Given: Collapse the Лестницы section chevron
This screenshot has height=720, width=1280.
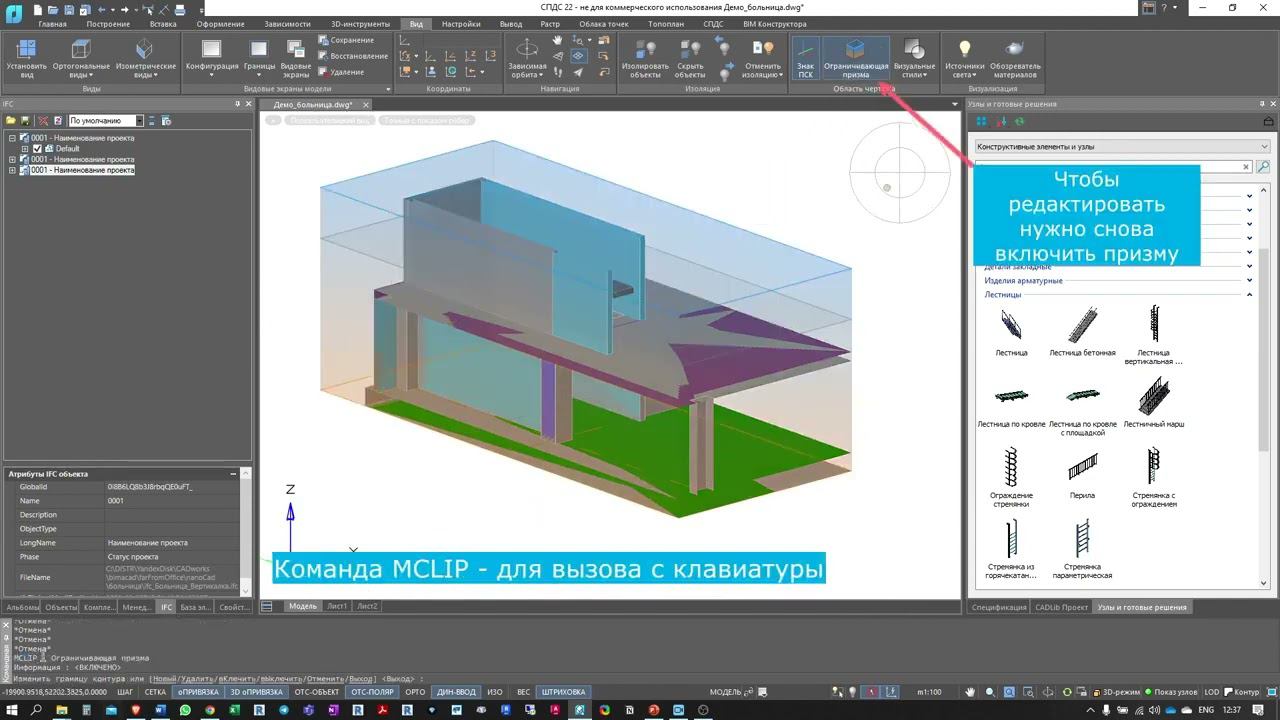Looking at the screenshot, I should coord(1249,294).
